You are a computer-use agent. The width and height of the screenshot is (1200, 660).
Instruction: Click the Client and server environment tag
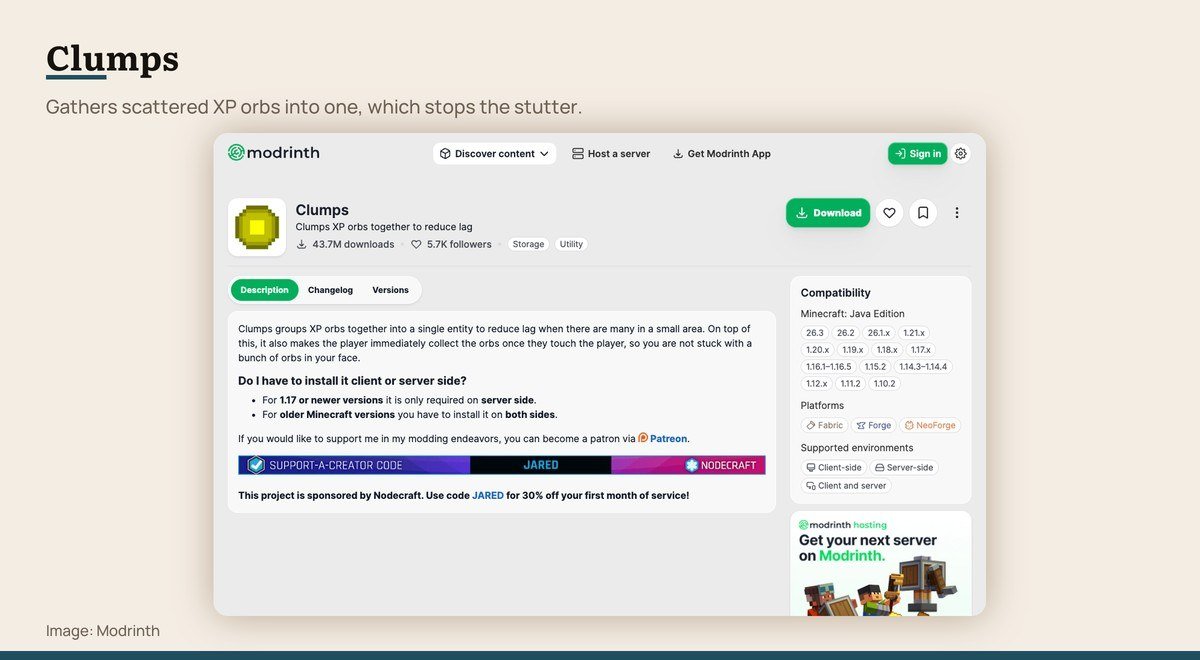point(847,486)
